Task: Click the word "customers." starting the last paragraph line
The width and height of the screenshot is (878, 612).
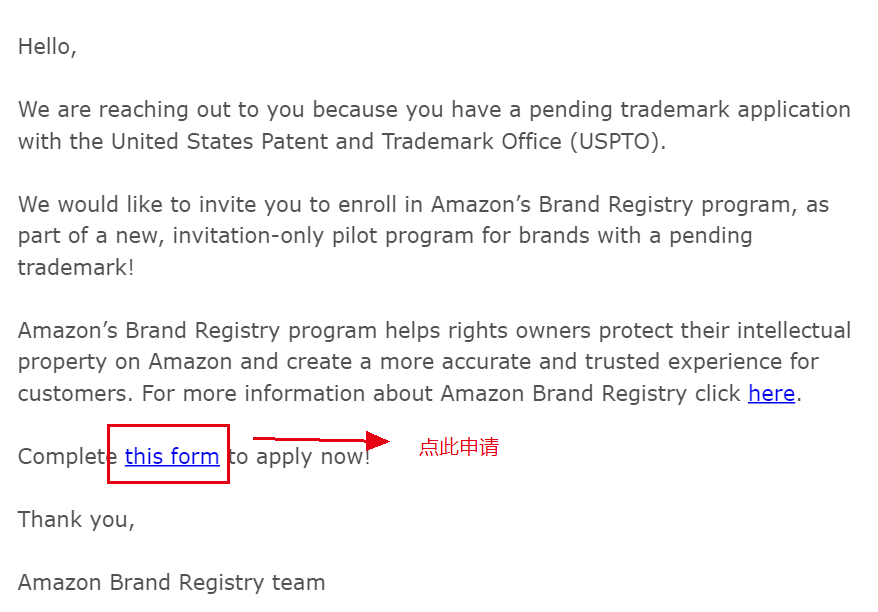Action: (x=76, y=394)
